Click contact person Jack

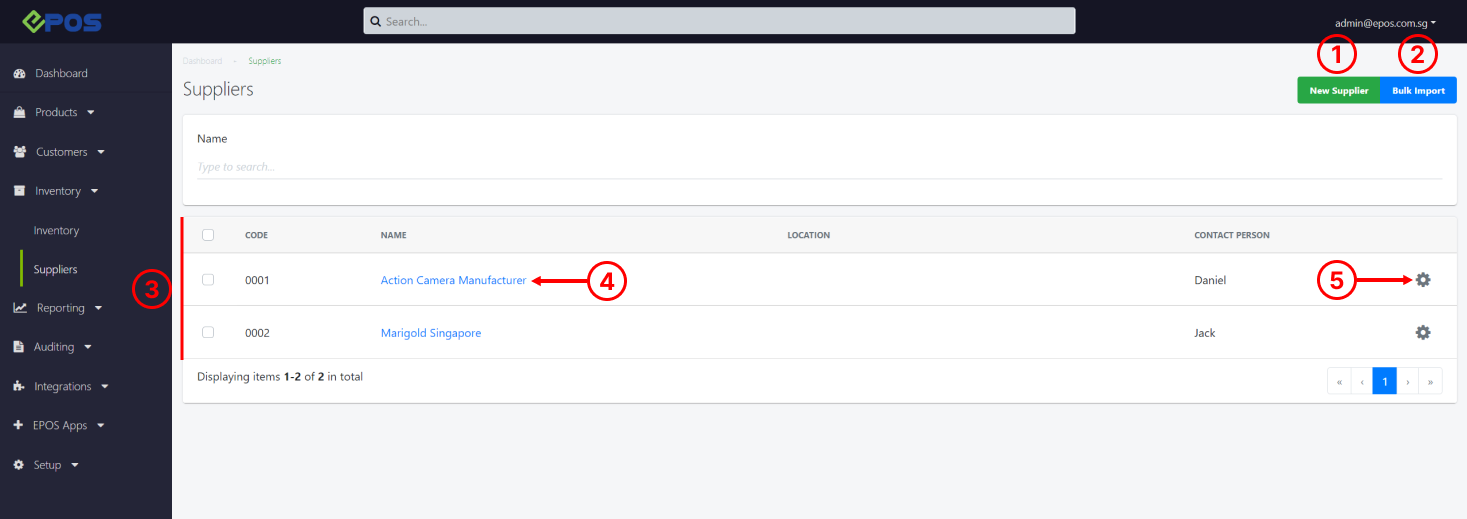pyautogui.click(x=1205, y=333)
